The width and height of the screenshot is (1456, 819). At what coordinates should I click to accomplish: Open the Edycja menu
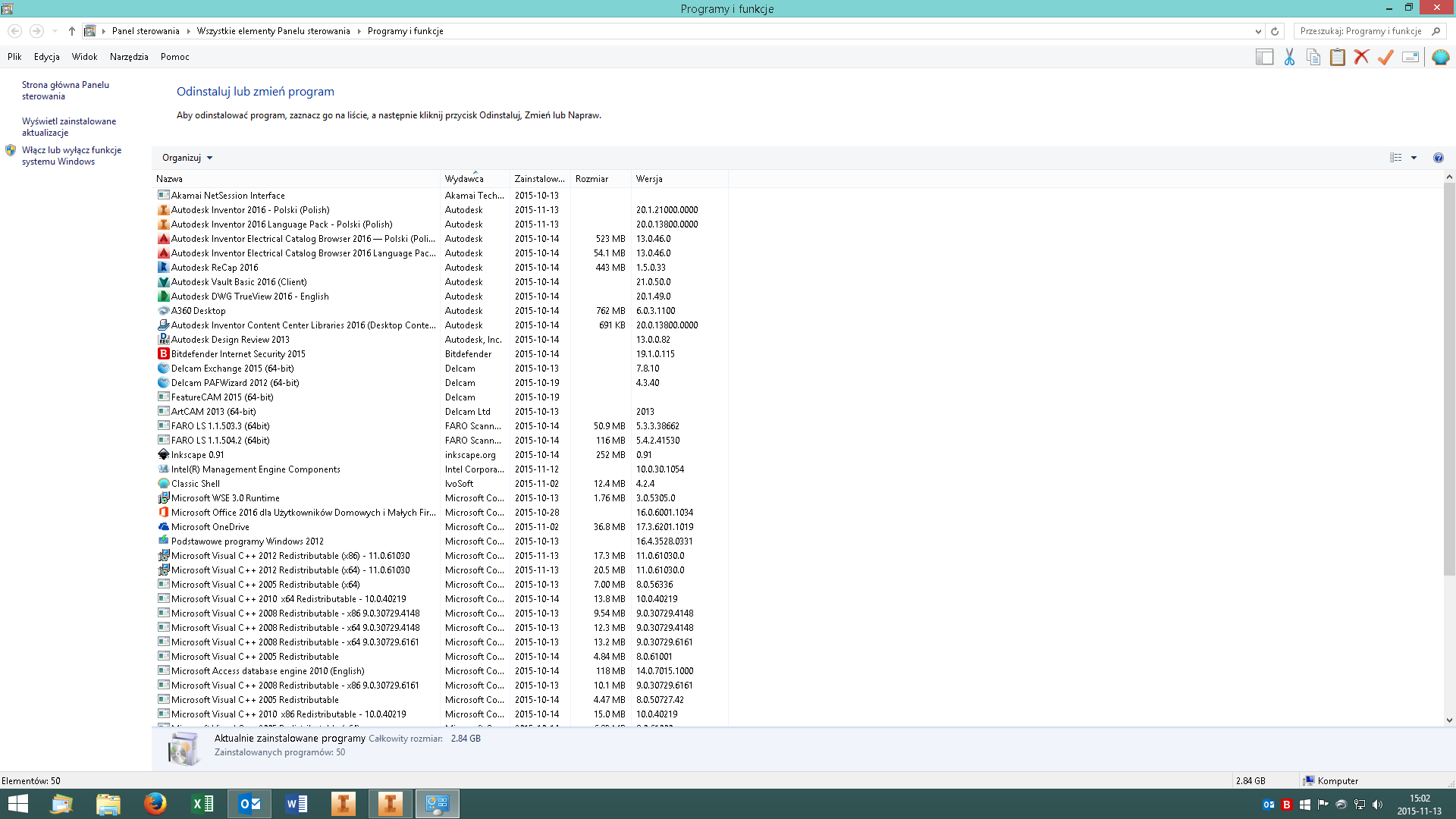46,57
